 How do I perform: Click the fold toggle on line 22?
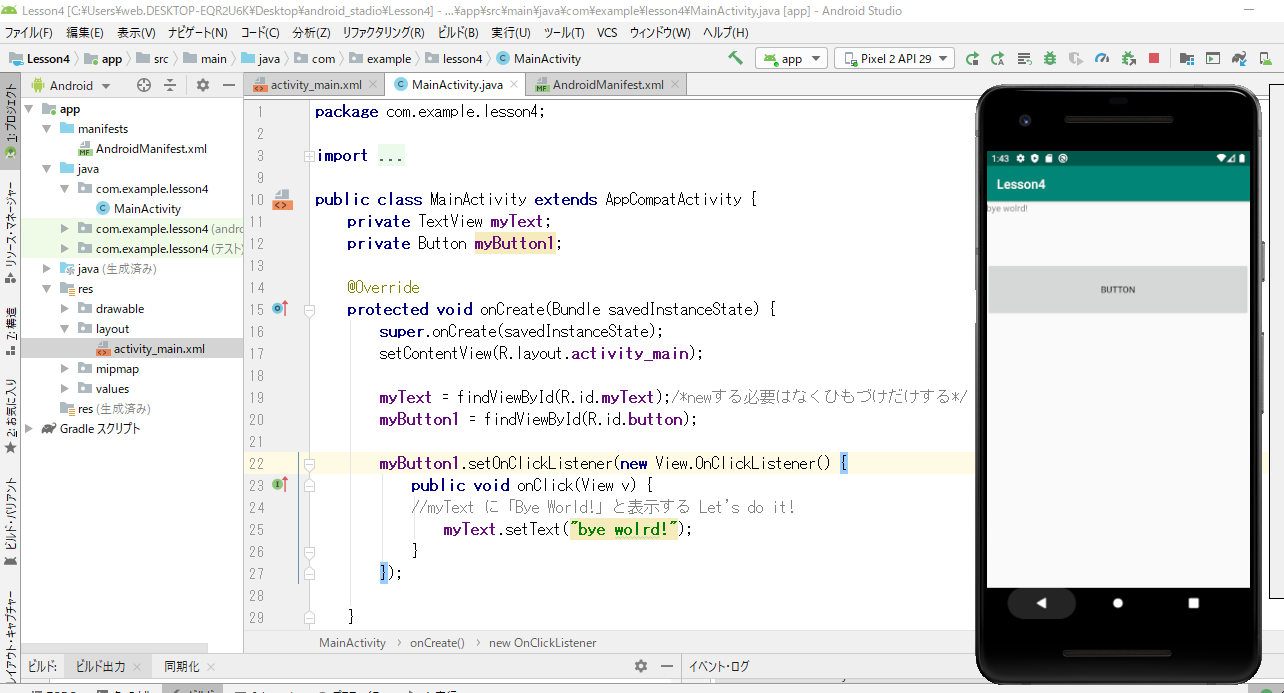tap(309, 464)
